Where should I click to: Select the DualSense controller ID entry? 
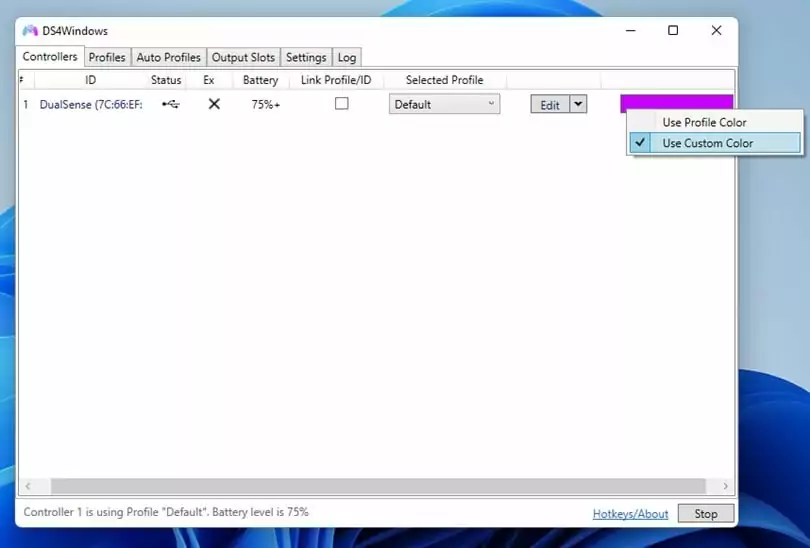[91, 104]
